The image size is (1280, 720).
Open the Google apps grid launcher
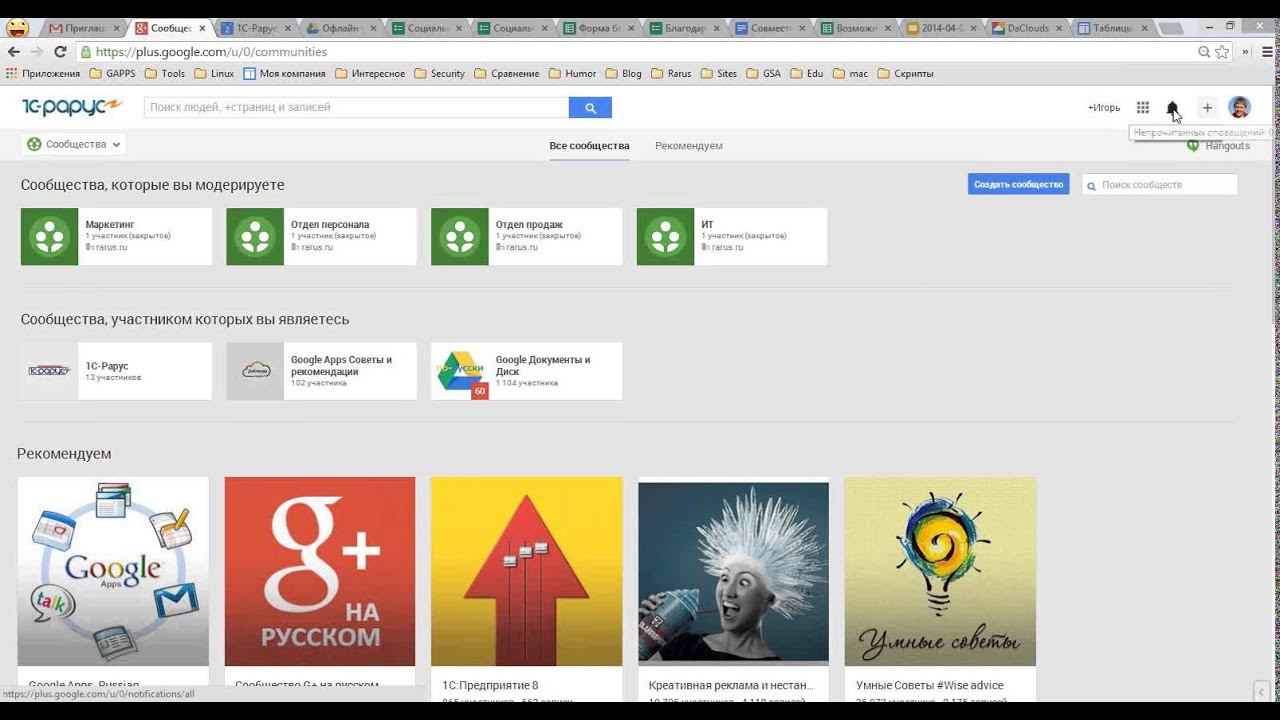[x=1143, y=108]
